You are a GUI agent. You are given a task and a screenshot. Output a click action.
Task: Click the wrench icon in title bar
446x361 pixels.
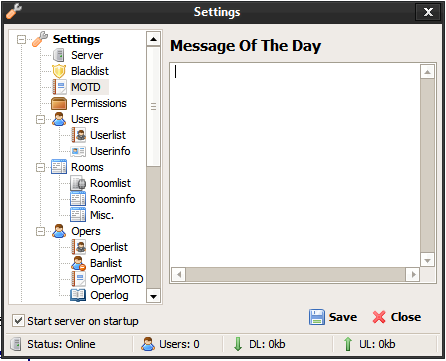[x=14, y=12]
